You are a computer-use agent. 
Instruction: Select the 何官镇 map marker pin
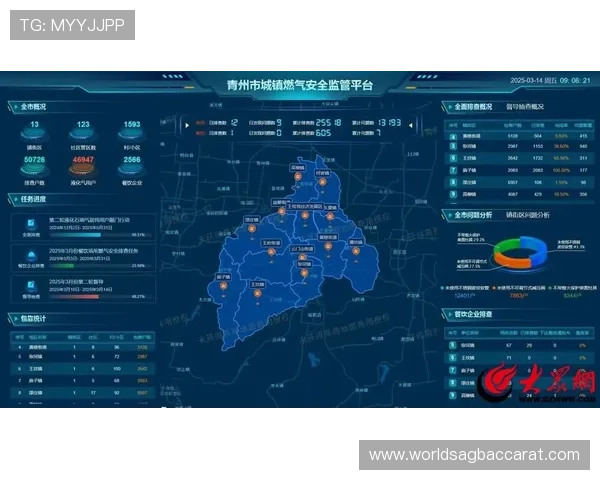323,182
